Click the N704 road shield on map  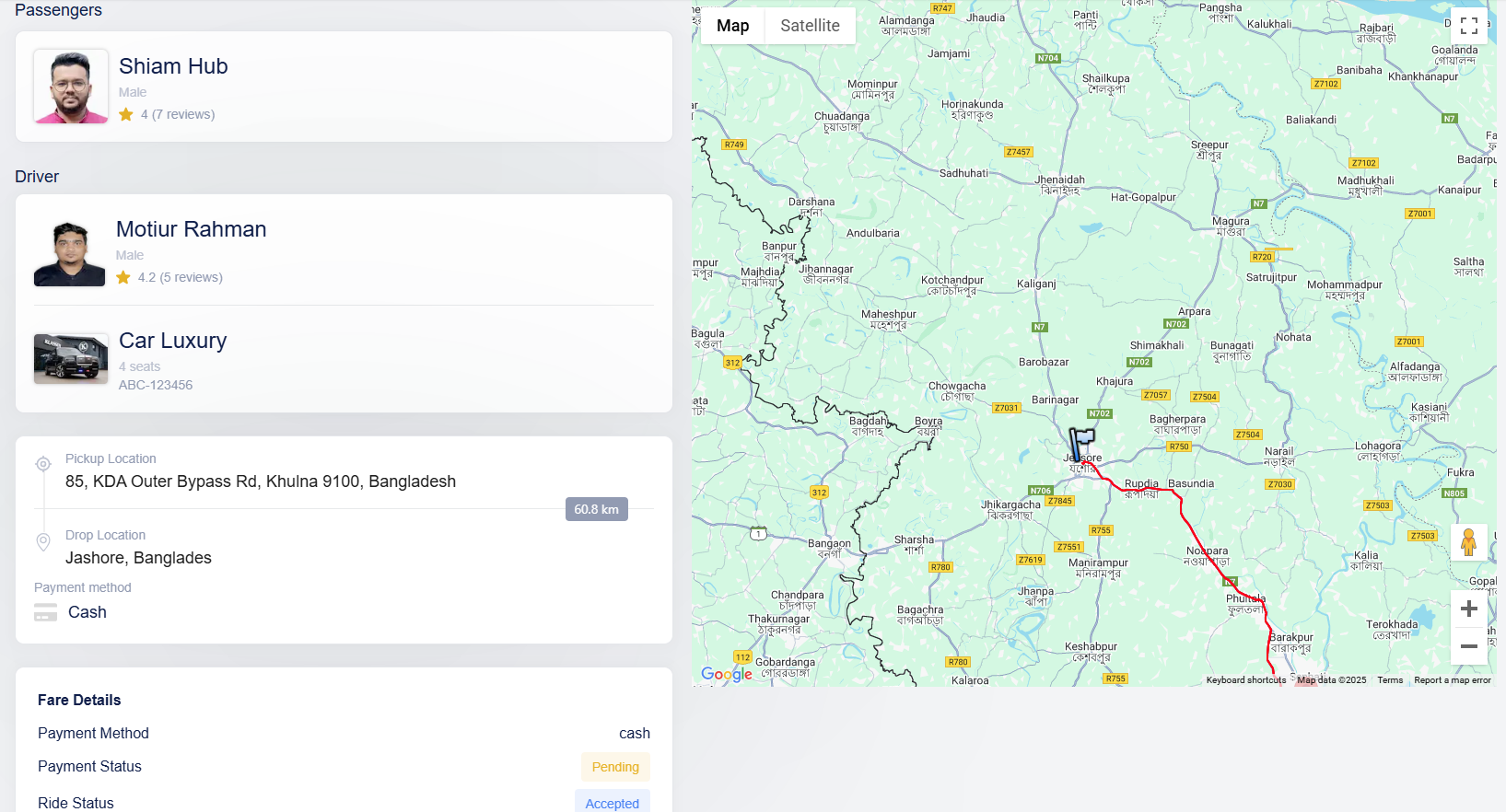(1048, 58)
